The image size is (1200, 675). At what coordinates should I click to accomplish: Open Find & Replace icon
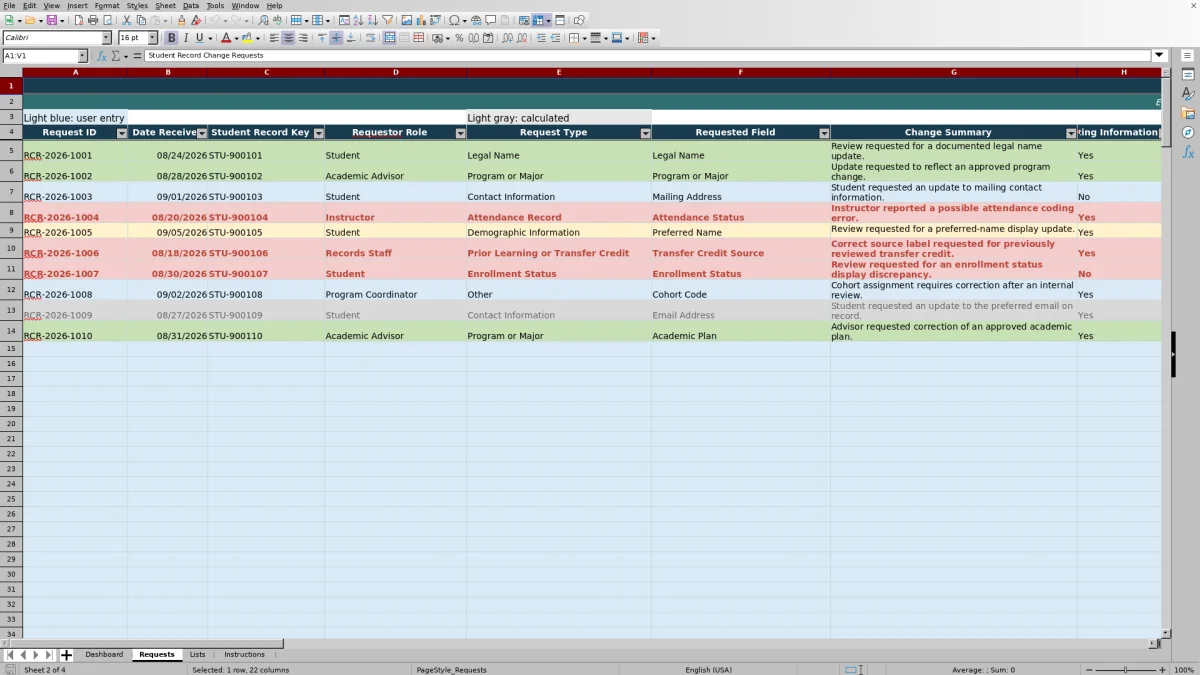pyautogui.click(x=263, y=20)
